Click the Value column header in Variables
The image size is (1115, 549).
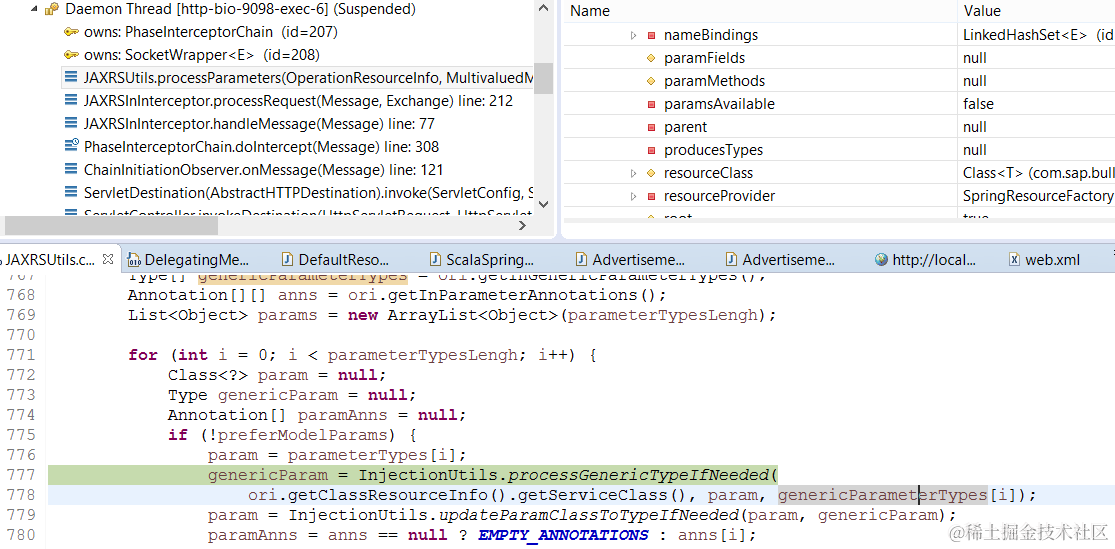[982, 11]
